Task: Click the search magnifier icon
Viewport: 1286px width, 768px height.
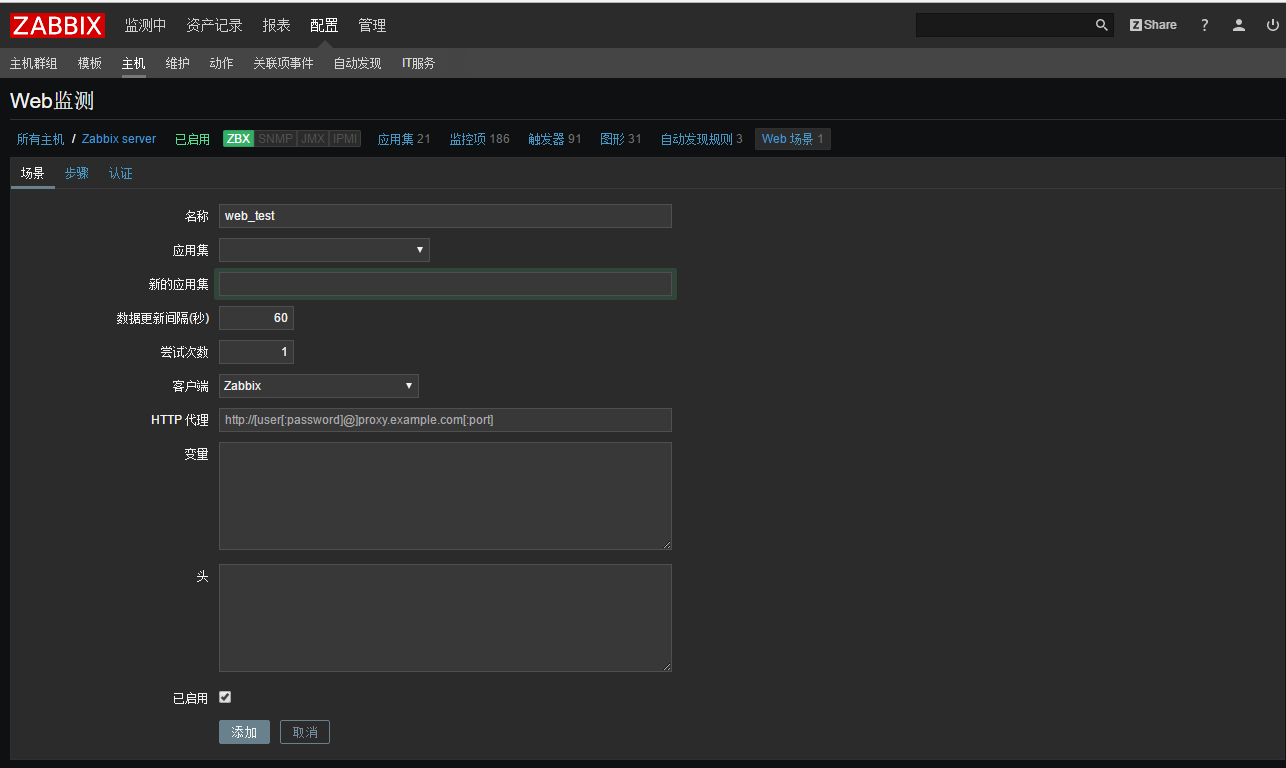Action: pos(1101,25)
